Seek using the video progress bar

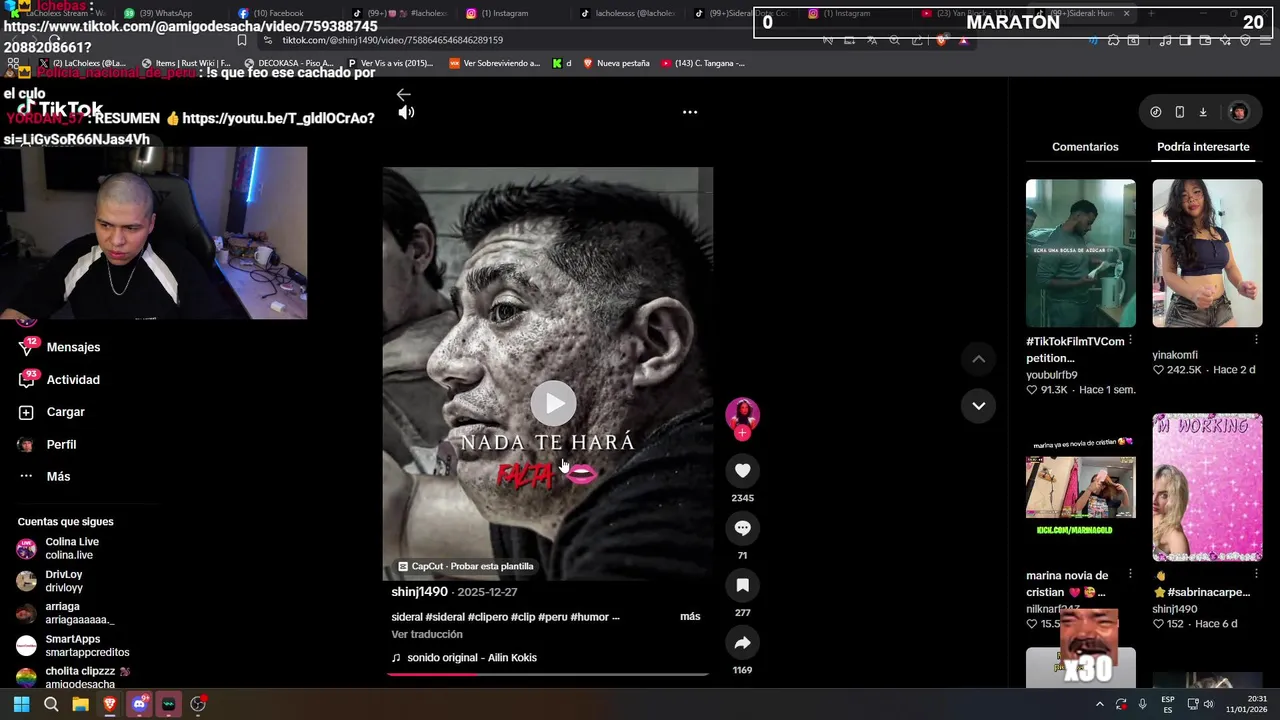pos(548,674)
